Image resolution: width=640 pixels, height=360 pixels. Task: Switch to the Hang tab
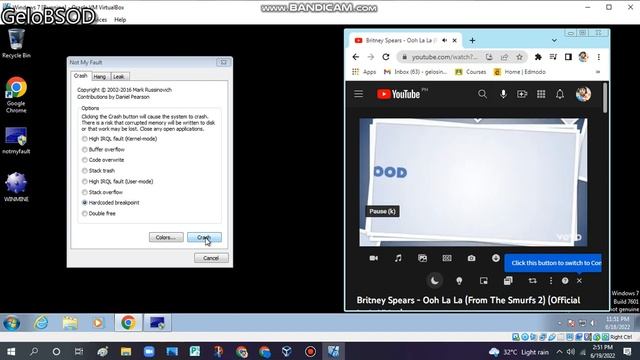click(100, 77)
